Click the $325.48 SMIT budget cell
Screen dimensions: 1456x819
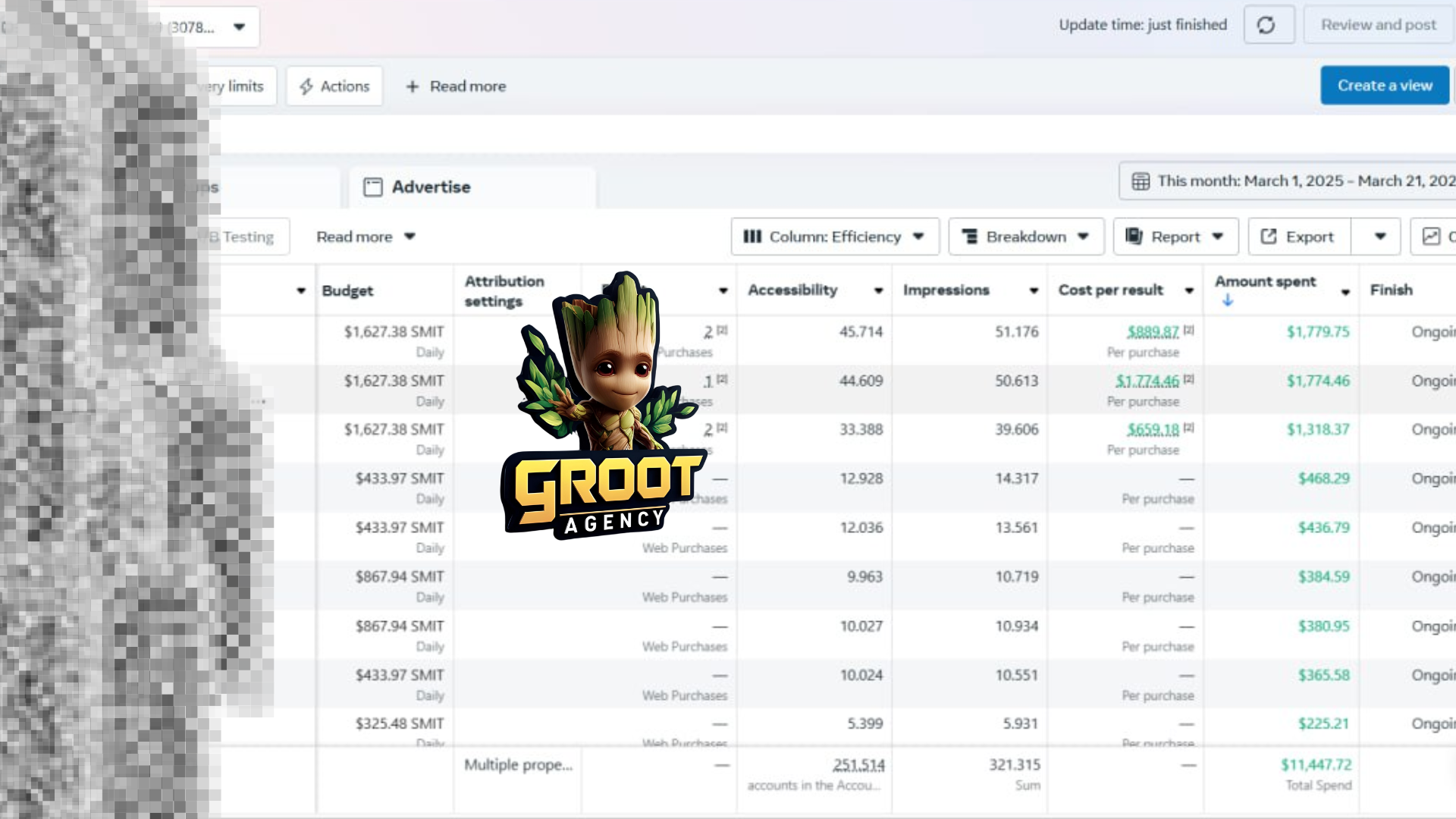pos(400,724)
